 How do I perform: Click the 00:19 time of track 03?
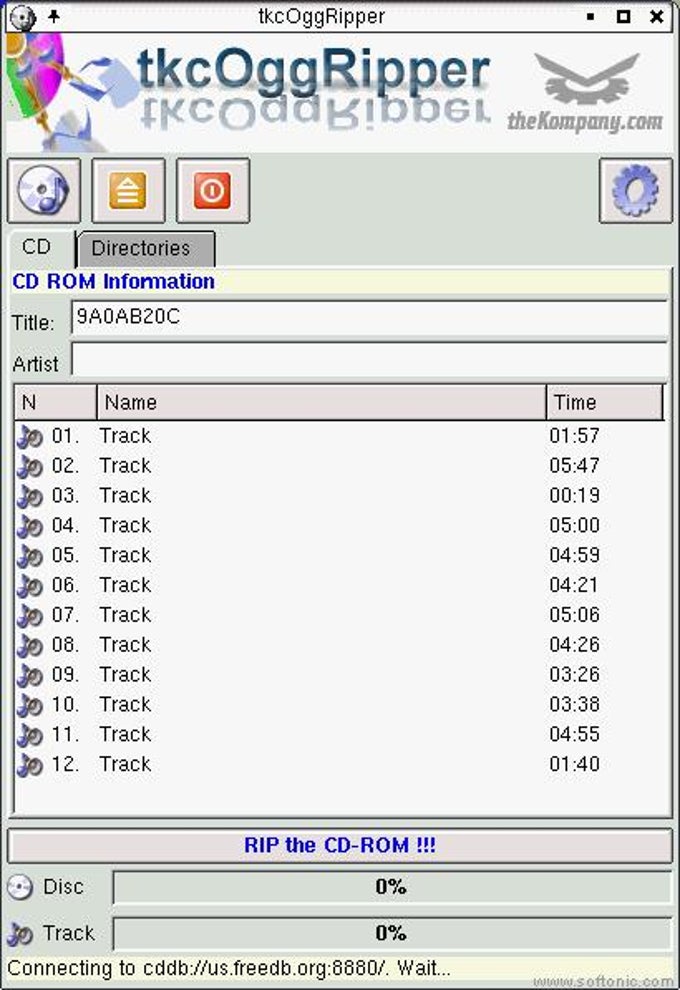click(x=574, y=495)
